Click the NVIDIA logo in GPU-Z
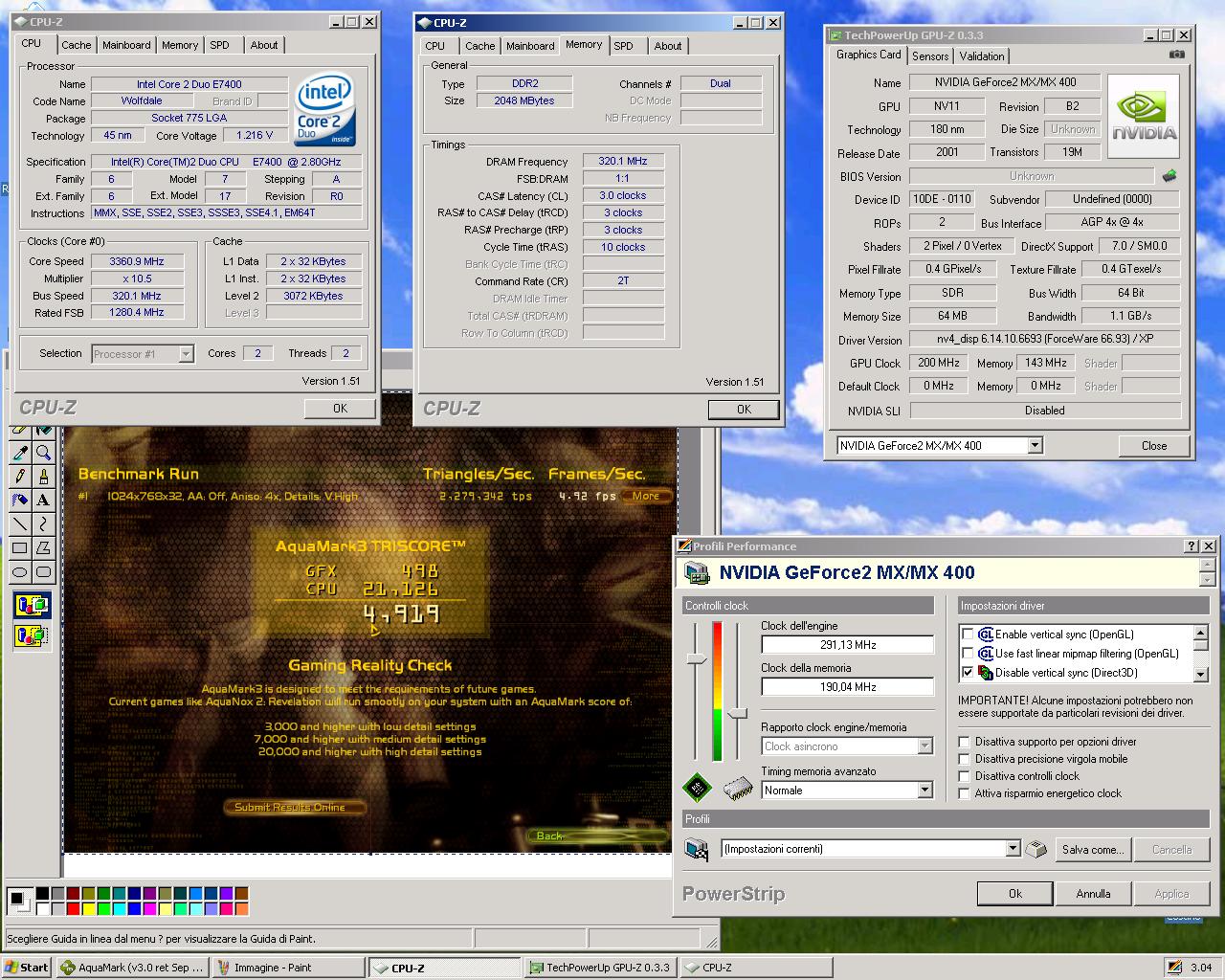Viewport: 1225px width, 980px height. 1144,116
